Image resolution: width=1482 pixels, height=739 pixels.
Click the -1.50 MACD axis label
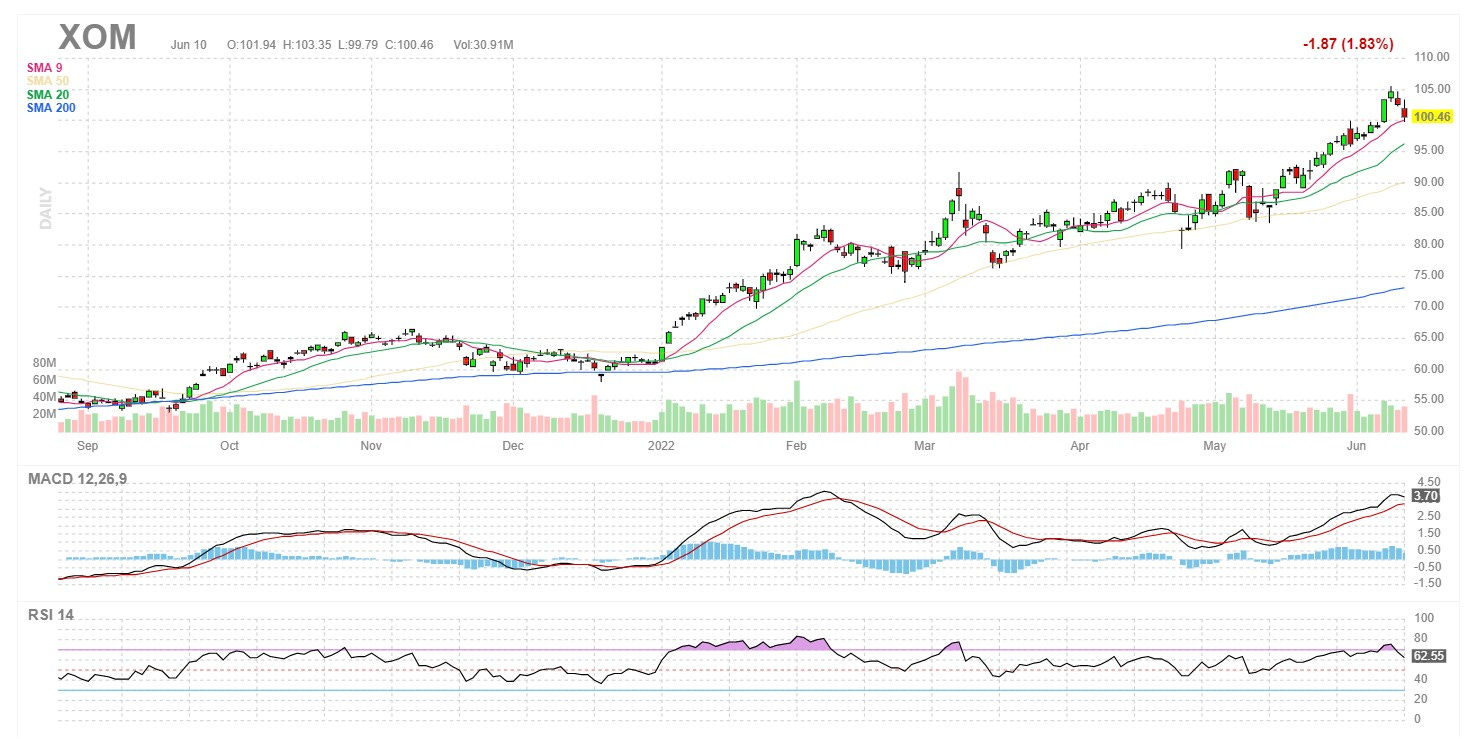pos(1426,582)
